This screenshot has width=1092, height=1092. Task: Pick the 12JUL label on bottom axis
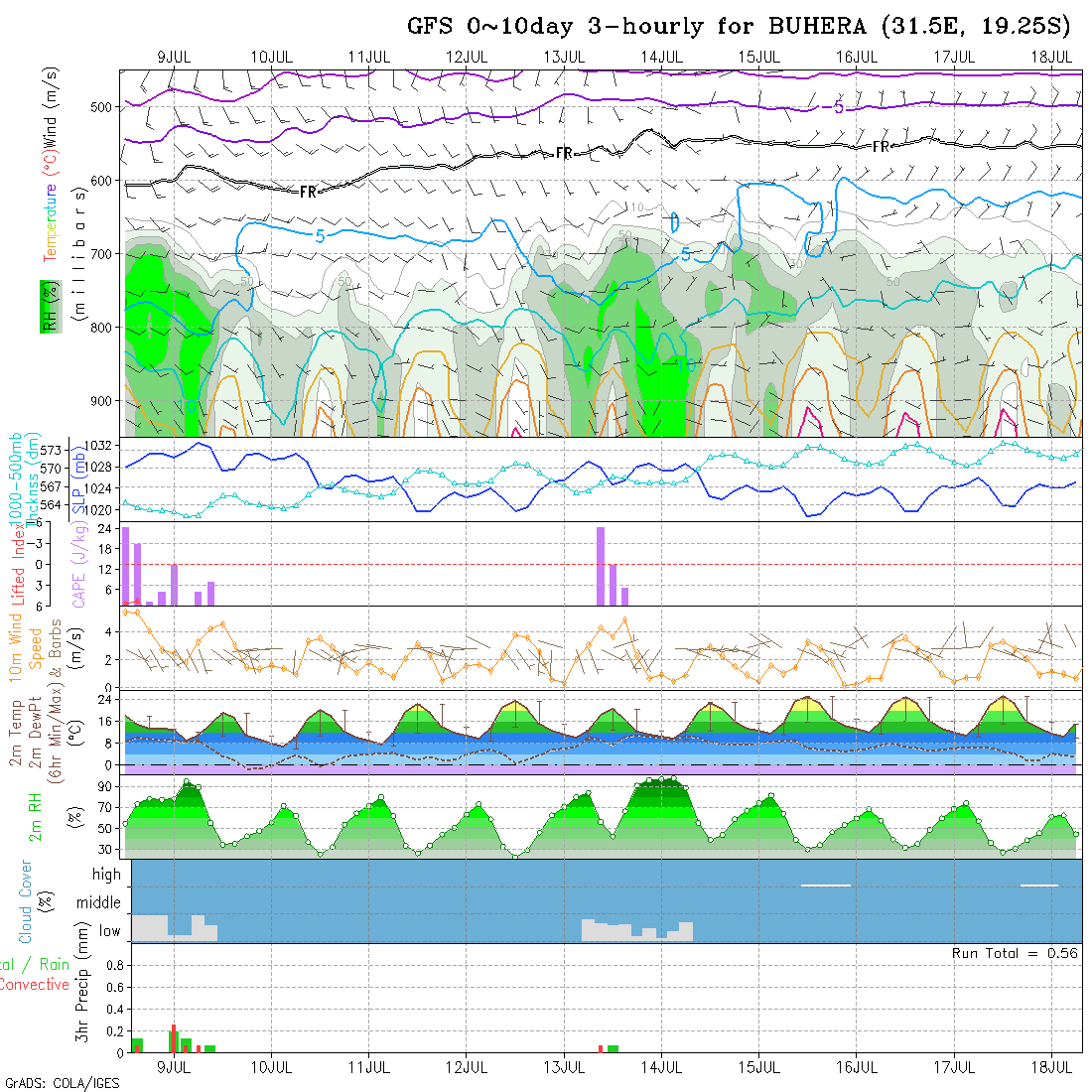pos(467,1067)
